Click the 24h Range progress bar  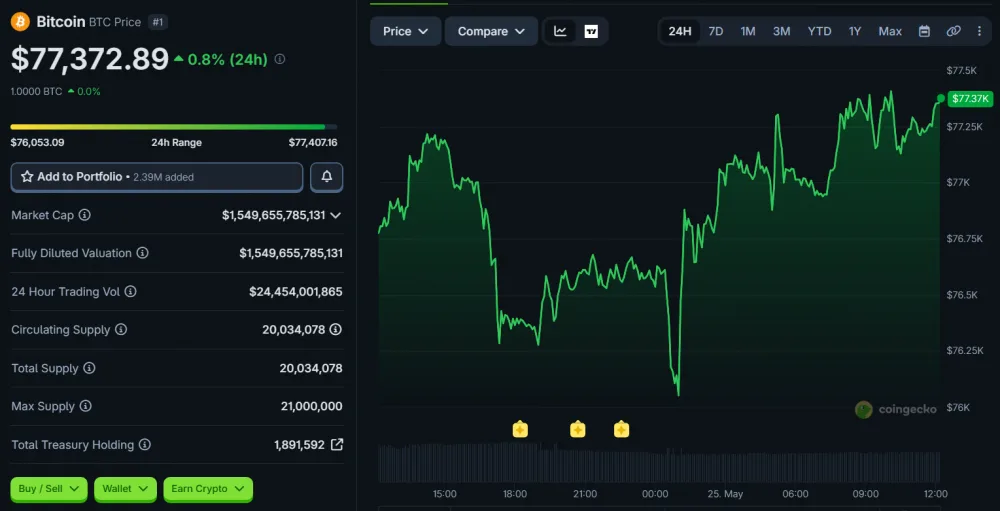tap(173, 127)
